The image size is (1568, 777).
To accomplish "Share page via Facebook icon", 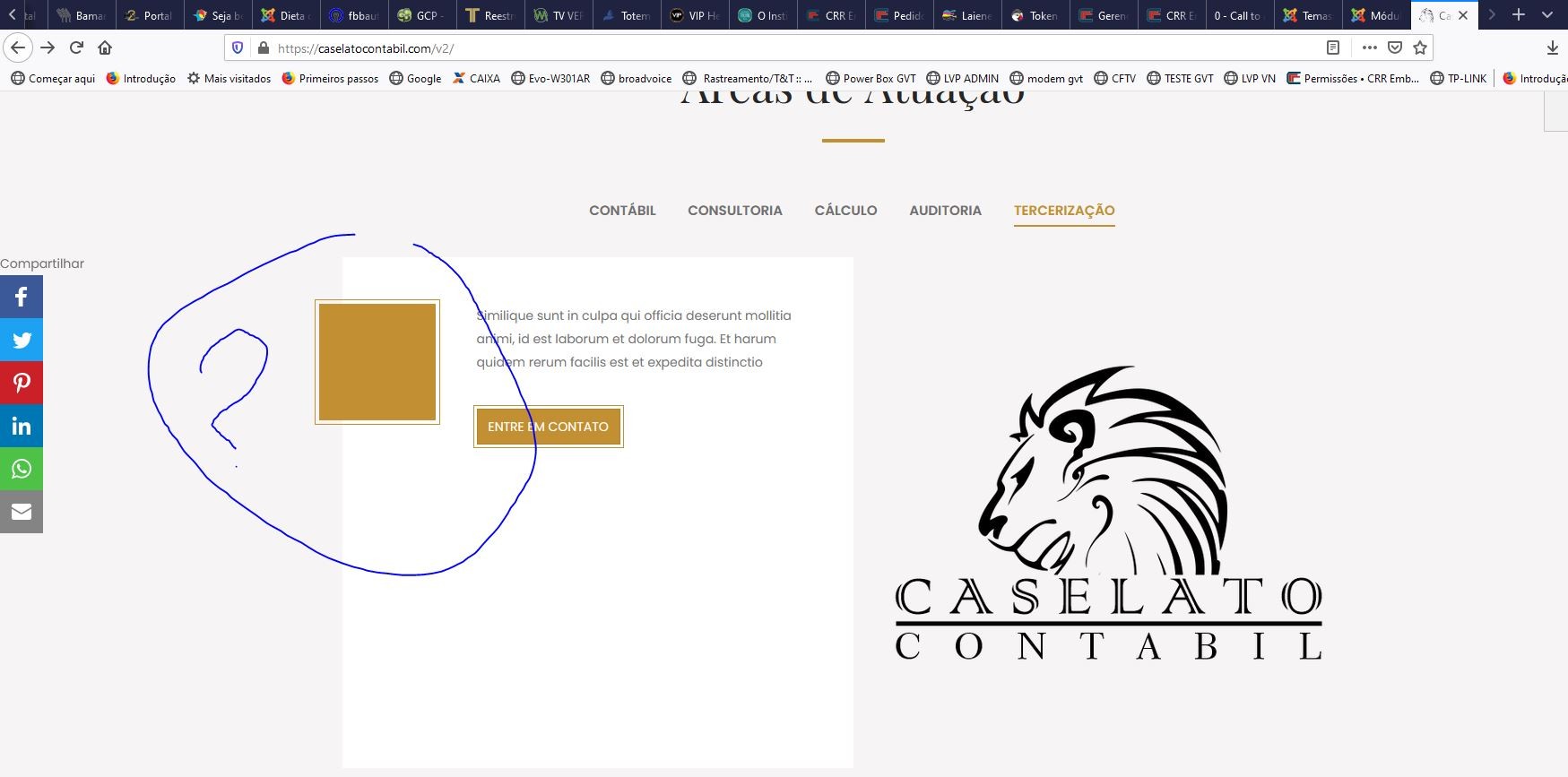I will 22,297.
